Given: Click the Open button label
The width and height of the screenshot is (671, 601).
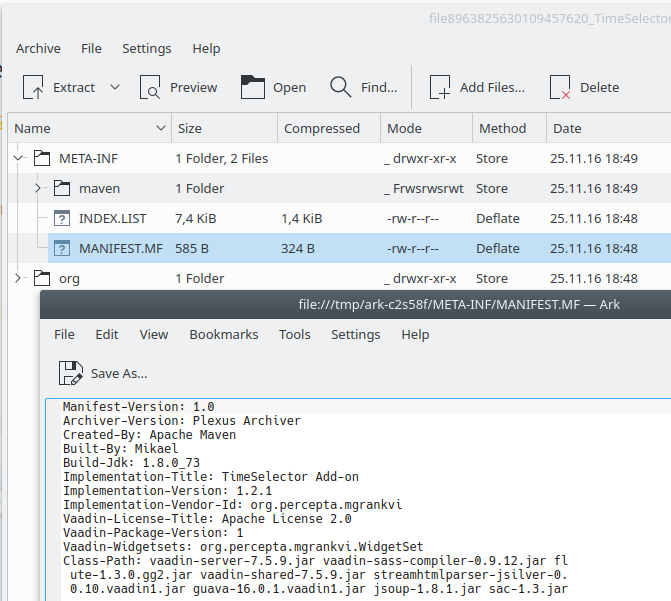Looking at the screenshot, I should pyautogui.click(x=290, y=87).
